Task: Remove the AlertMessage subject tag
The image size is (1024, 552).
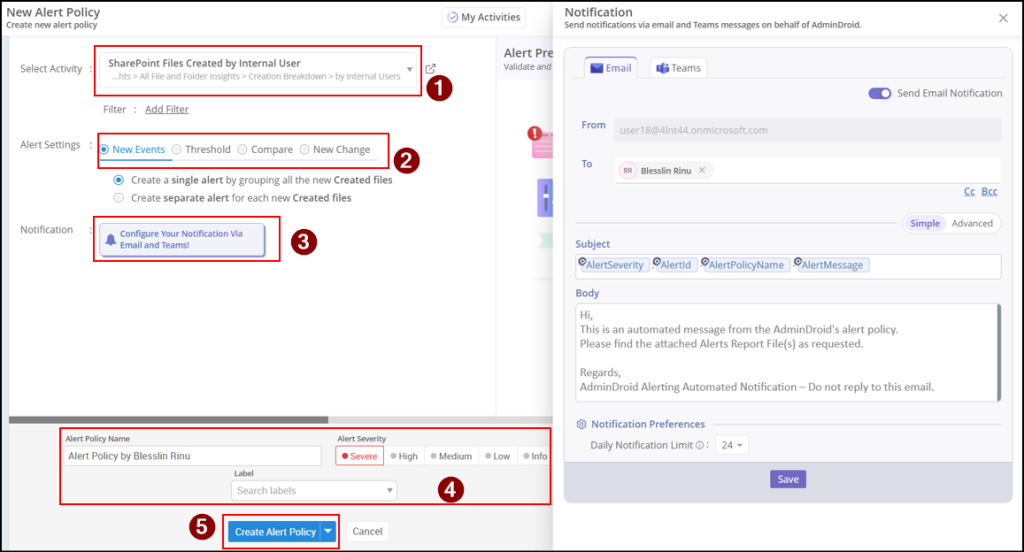Action: [x=797, y=261]
